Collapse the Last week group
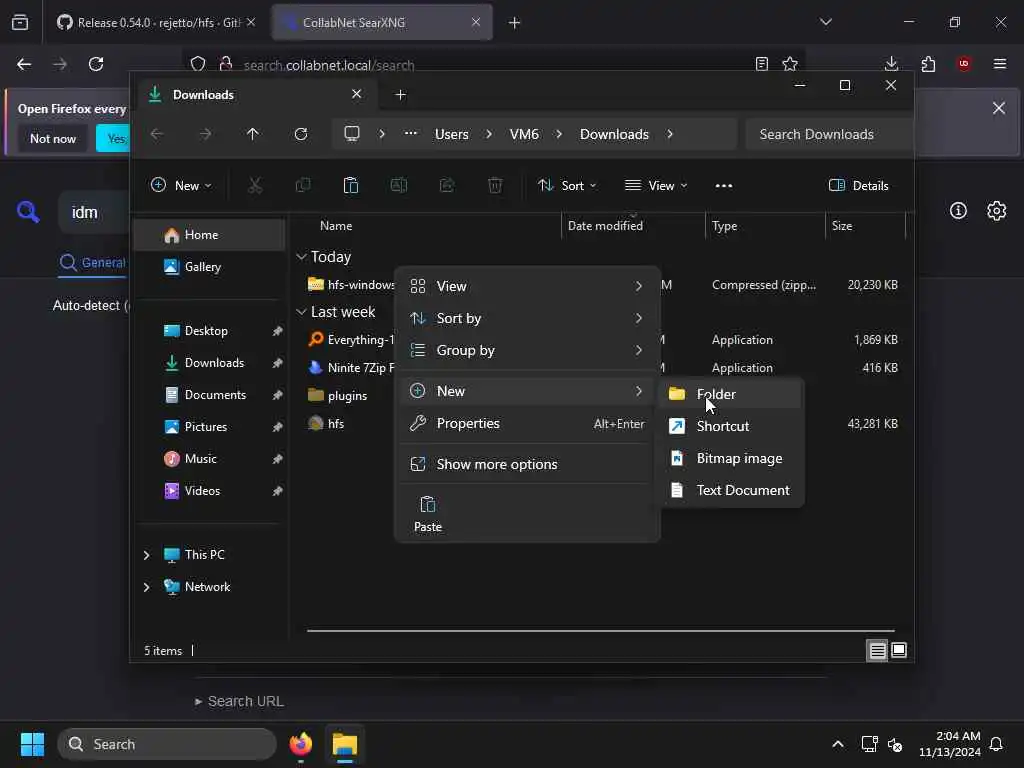 pyautogui.click(x=301, y=312)
